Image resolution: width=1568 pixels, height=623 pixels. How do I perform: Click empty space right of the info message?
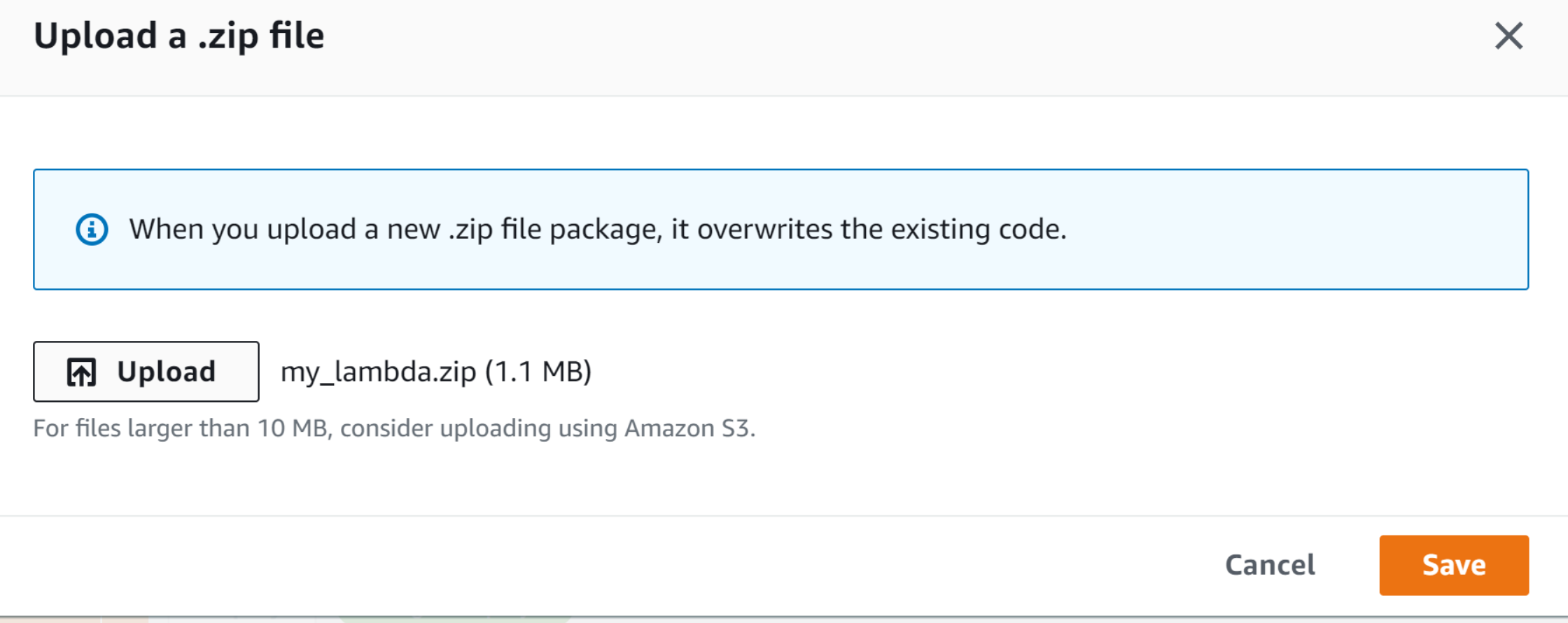1295,230
